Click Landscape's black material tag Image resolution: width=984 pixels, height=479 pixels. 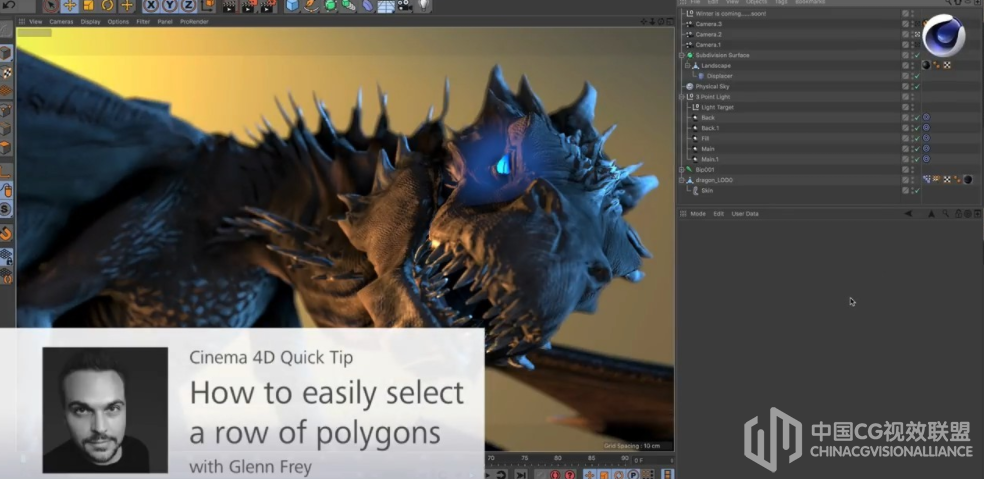pyautogui.click(x=926, y=65)
